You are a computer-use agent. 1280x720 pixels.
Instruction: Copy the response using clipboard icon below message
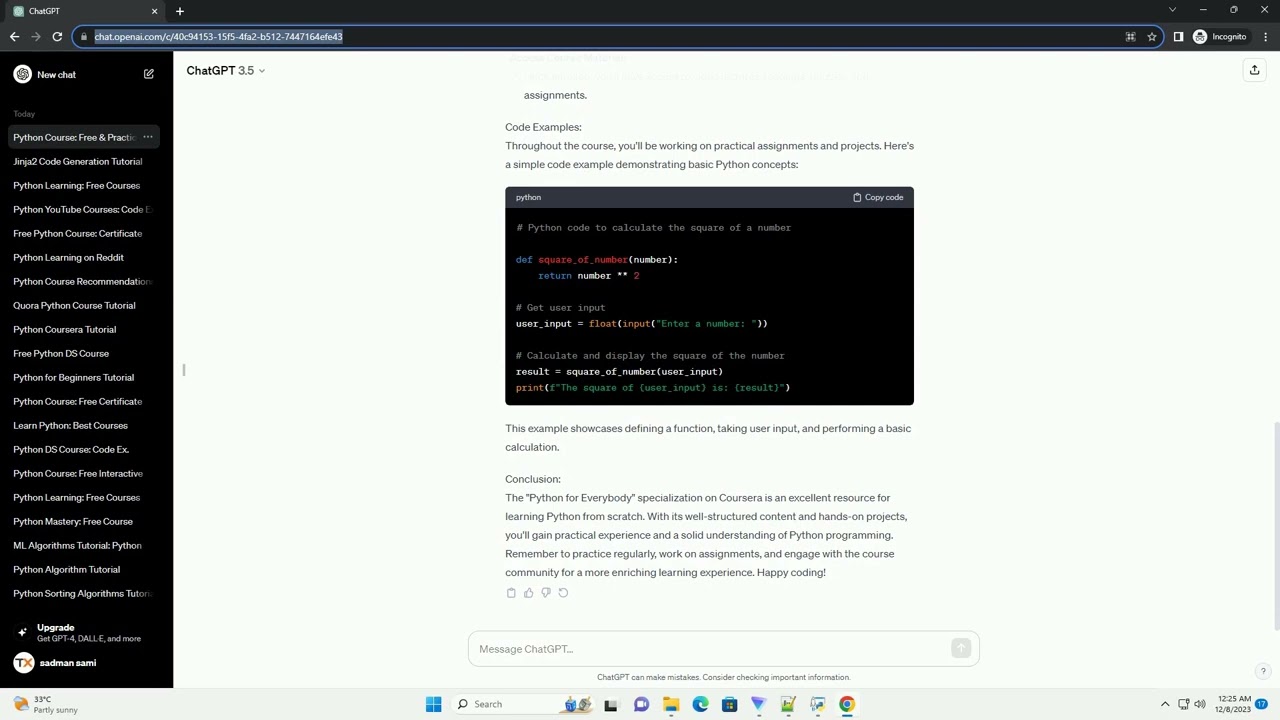coord(511,593)
